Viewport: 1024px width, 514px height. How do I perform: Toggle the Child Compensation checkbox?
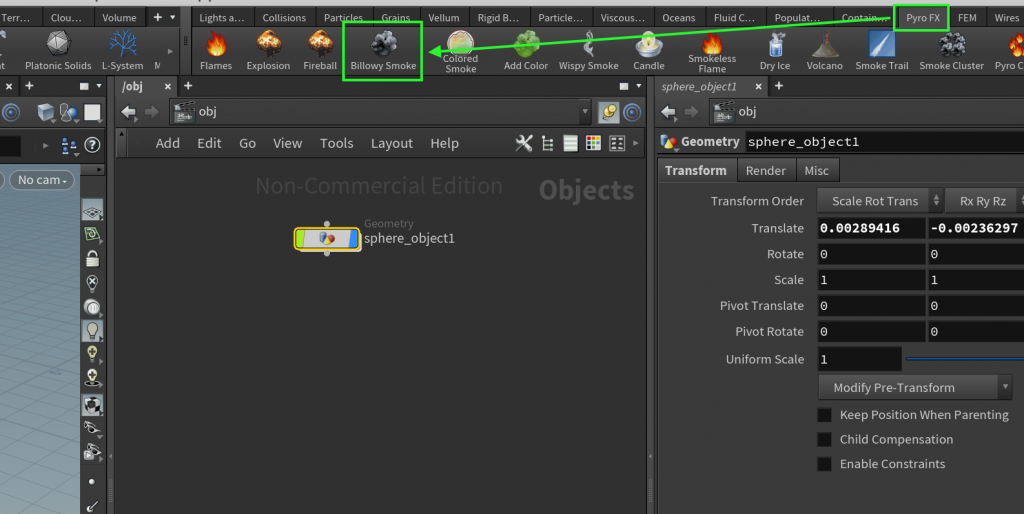pyautogui.click(x=825, y=440)
